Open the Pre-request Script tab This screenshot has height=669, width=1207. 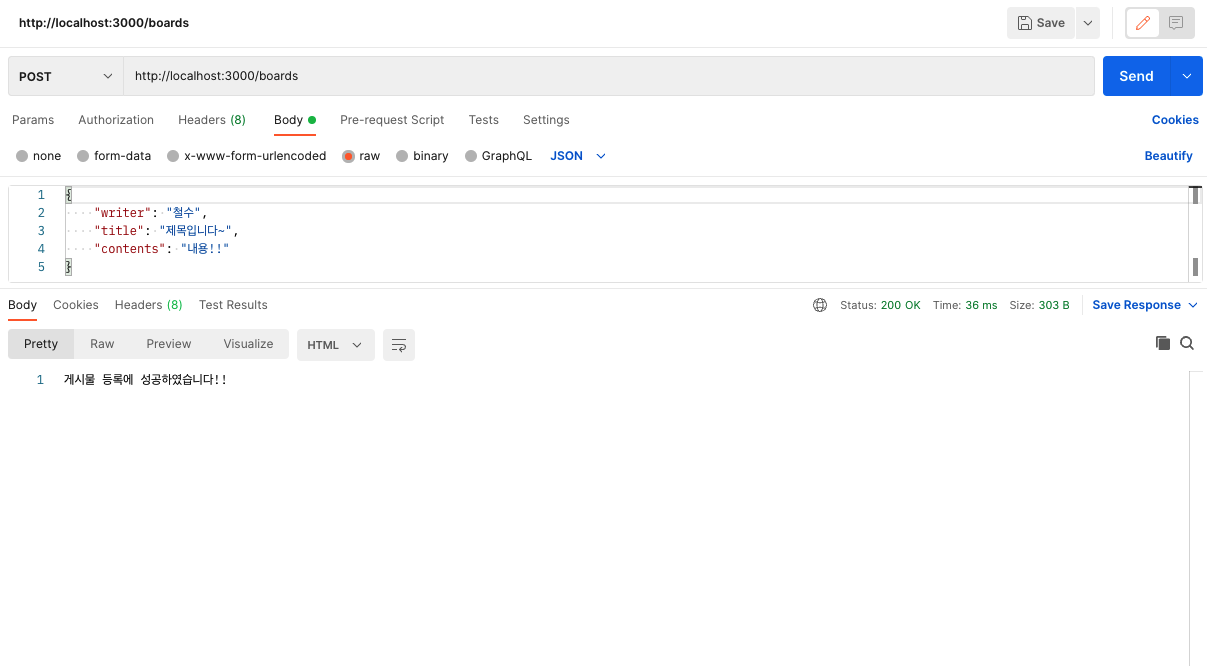tap(392, 120)
